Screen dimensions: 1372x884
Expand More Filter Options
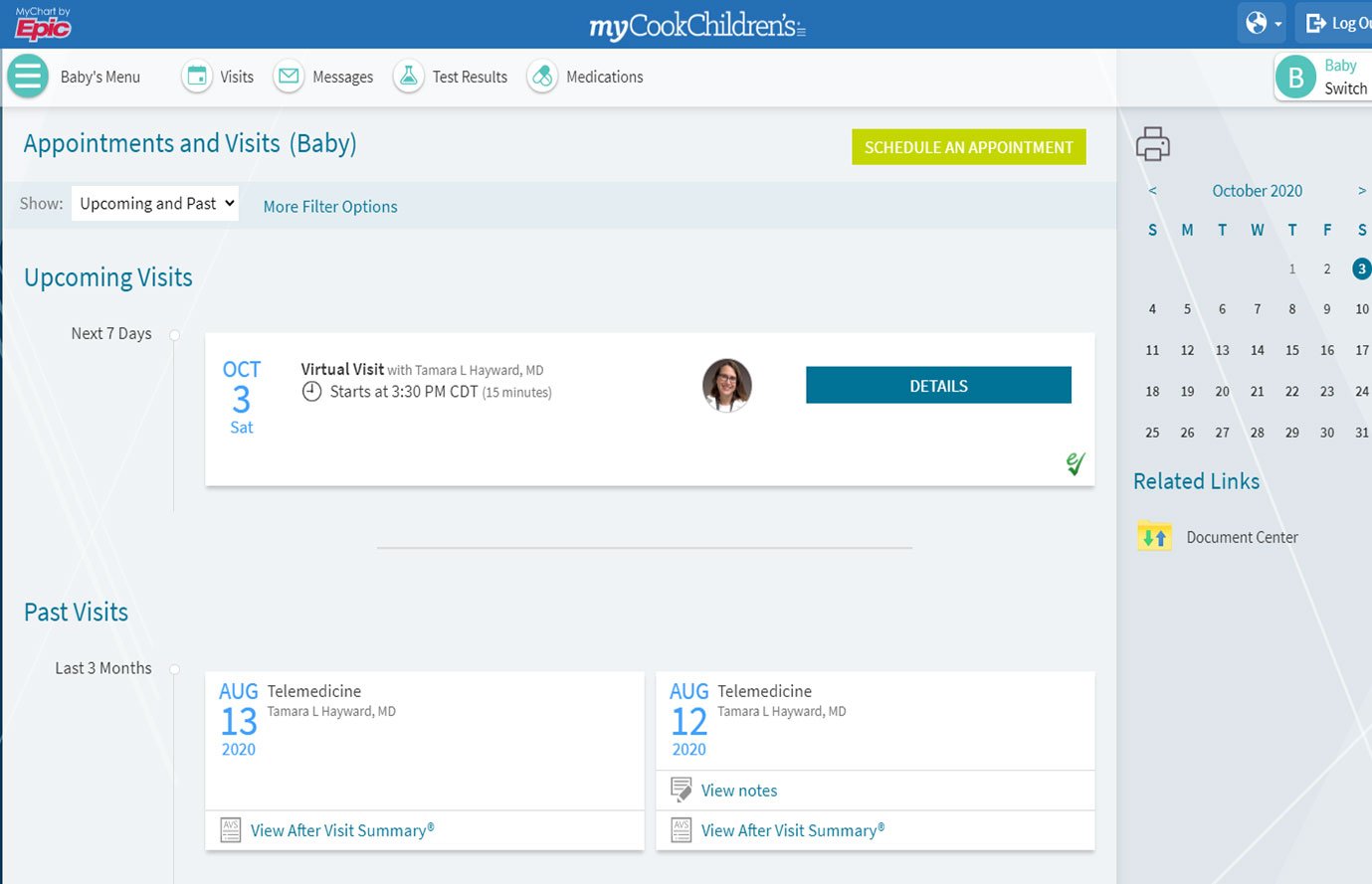pyautogui.click(x=329, y=207)
